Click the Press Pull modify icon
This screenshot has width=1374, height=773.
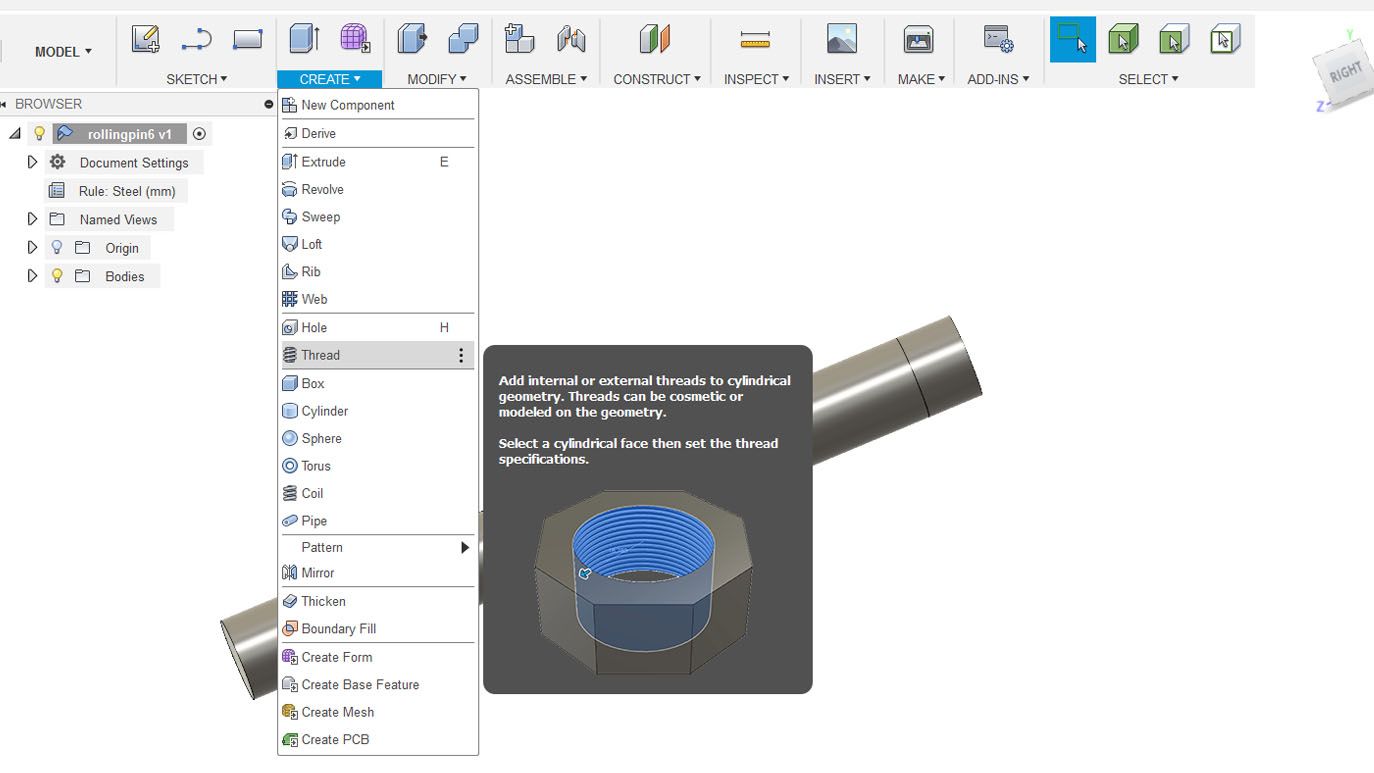tap(411, 39)
